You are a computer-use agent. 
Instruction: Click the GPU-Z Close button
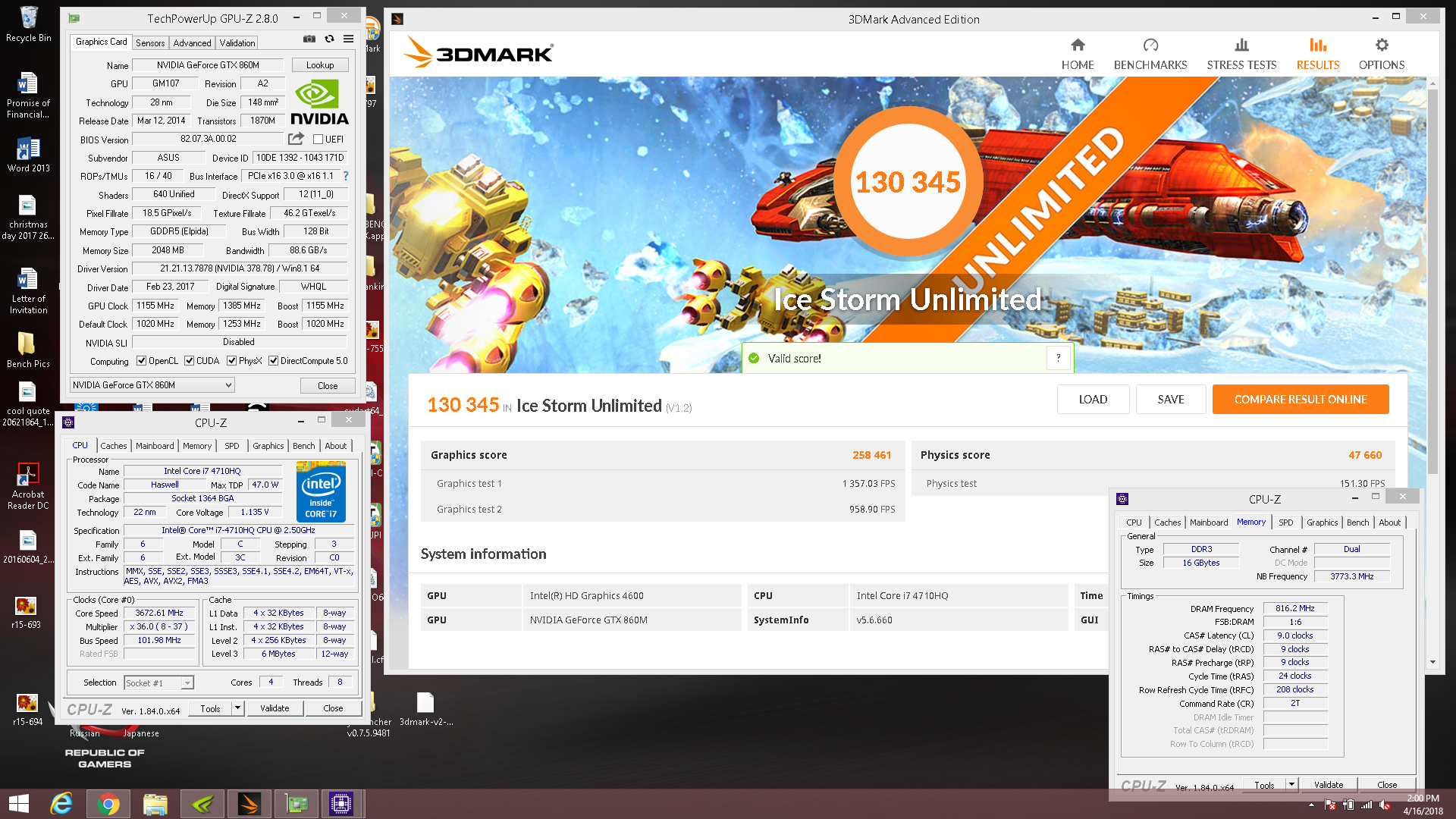pyautogui.click(x=328, y=386)
